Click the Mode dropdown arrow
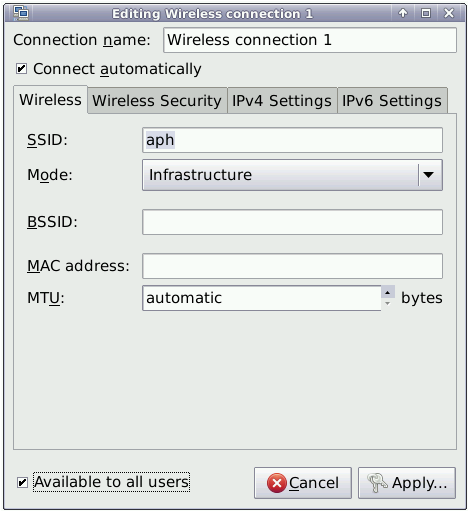 tap(428, 175)
